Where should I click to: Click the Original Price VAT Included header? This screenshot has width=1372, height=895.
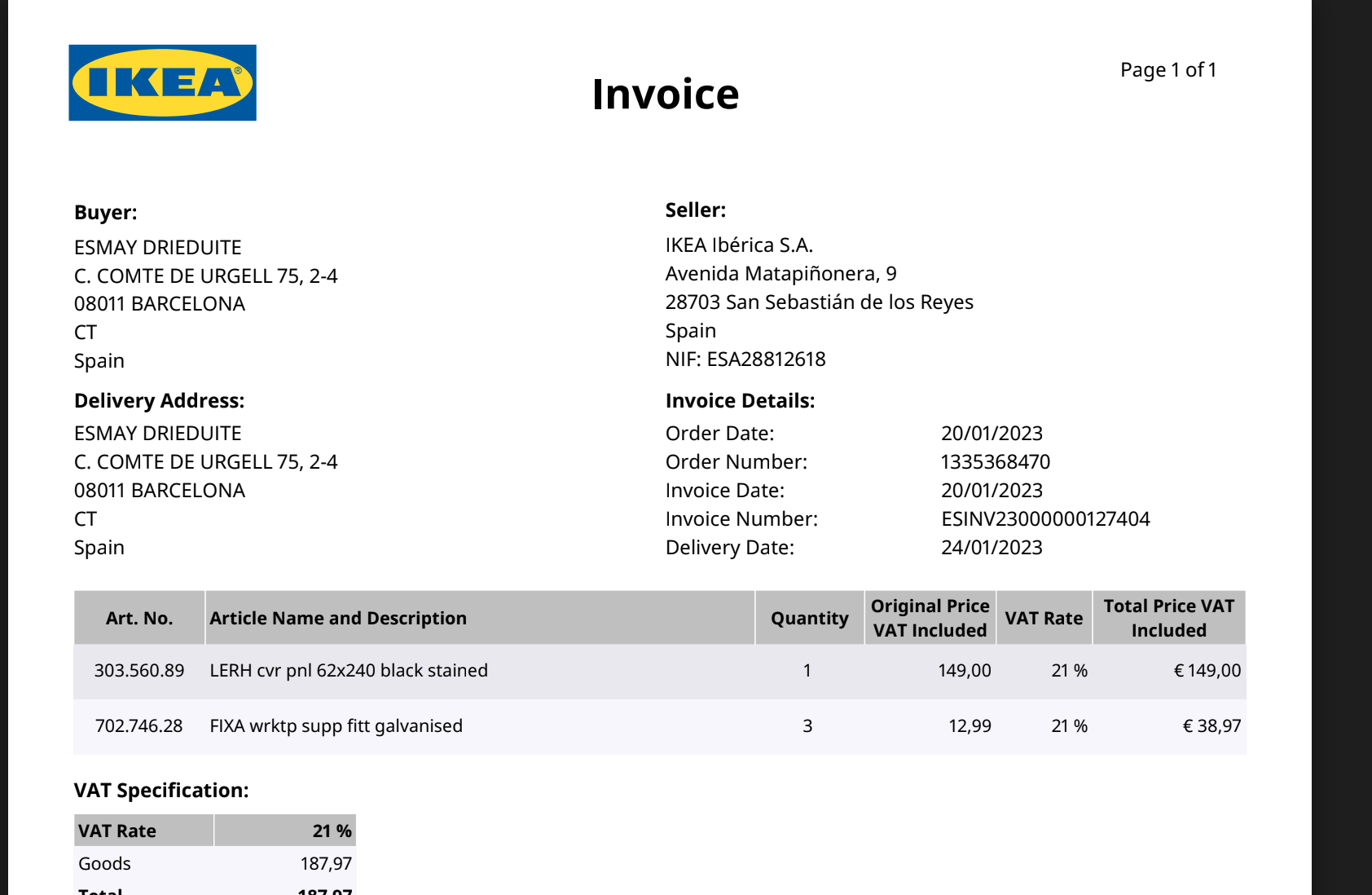coord(930,618)
